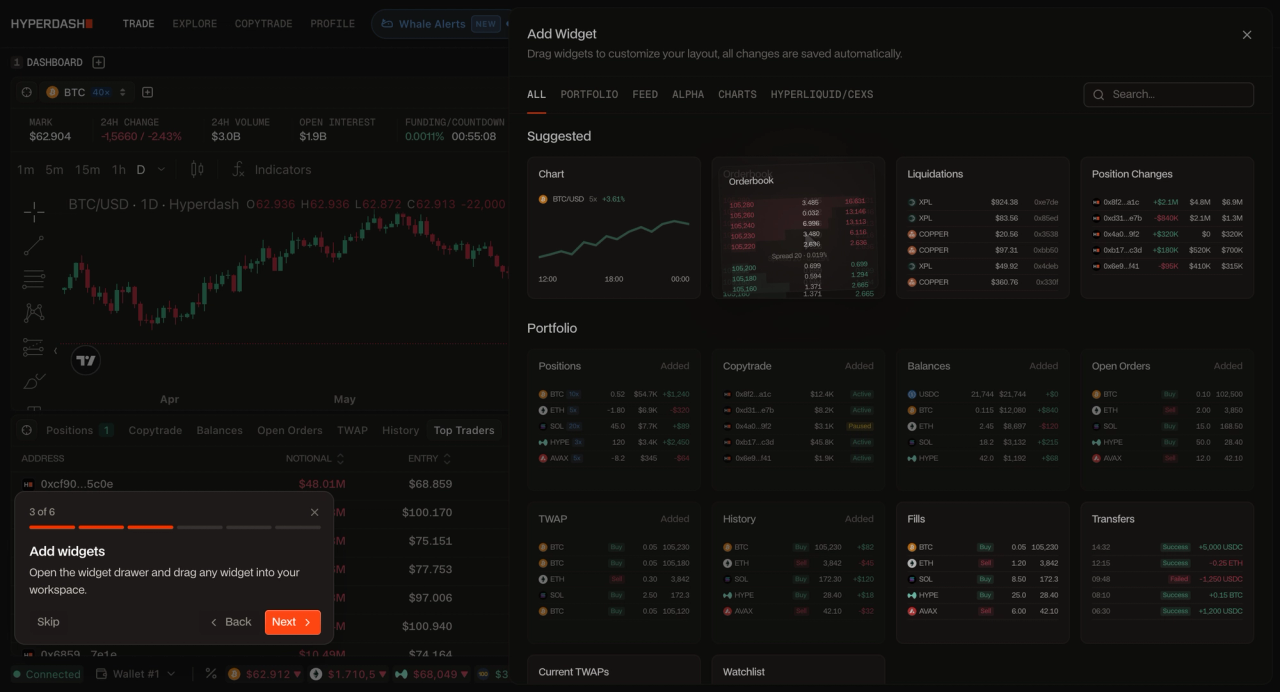Image resolution: width=1280 pixels, height=692 pixels.
Task: Click the Next button in the tour popup
Action: pos(293,622)
